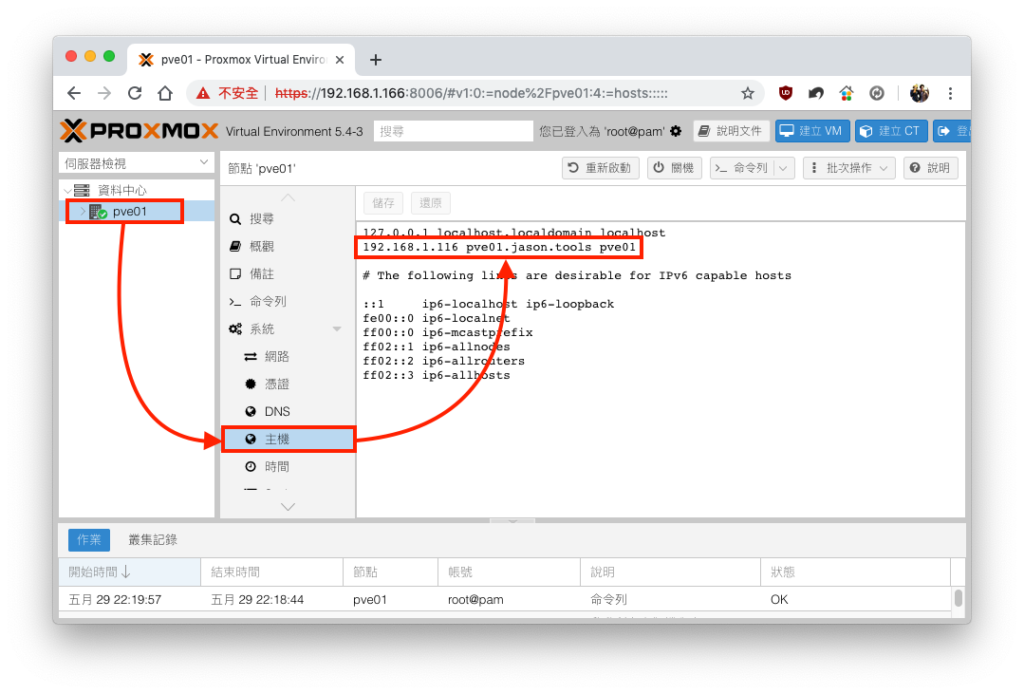Open Chrome three-dot menu
Screen dimensions: 1024x694
pos(950,93)
